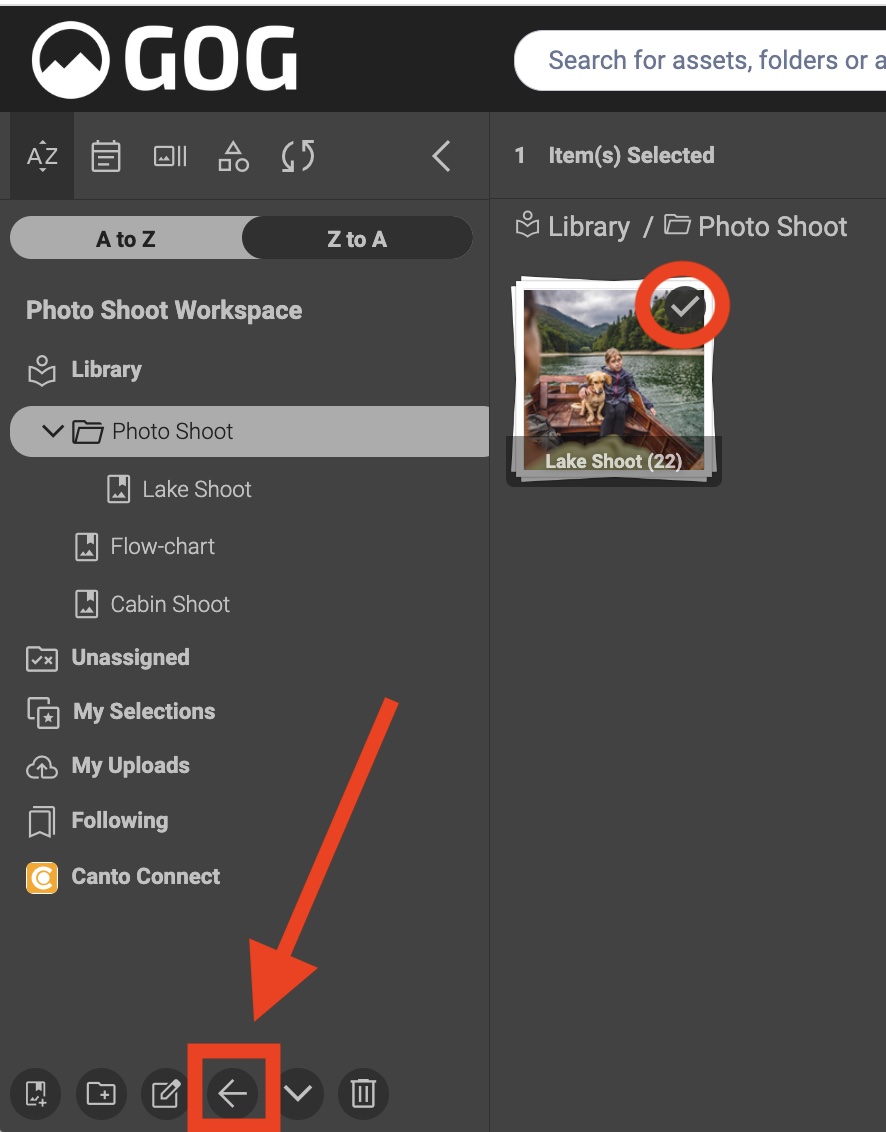
Task: Delete with the trash icon
Action: coord(363,1094)
